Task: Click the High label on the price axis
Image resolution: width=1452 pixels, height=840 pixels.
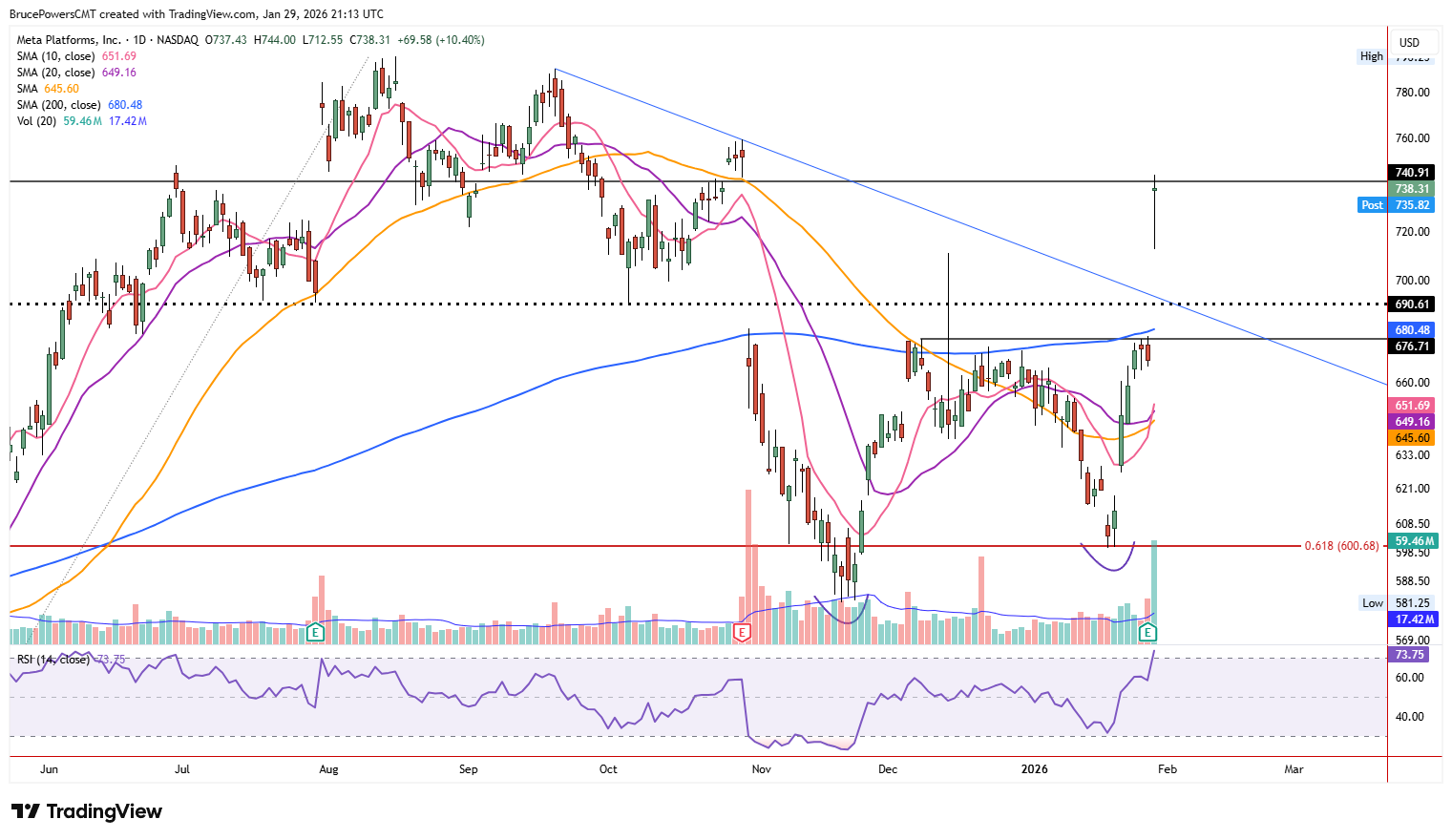Action: (1372, 56)
